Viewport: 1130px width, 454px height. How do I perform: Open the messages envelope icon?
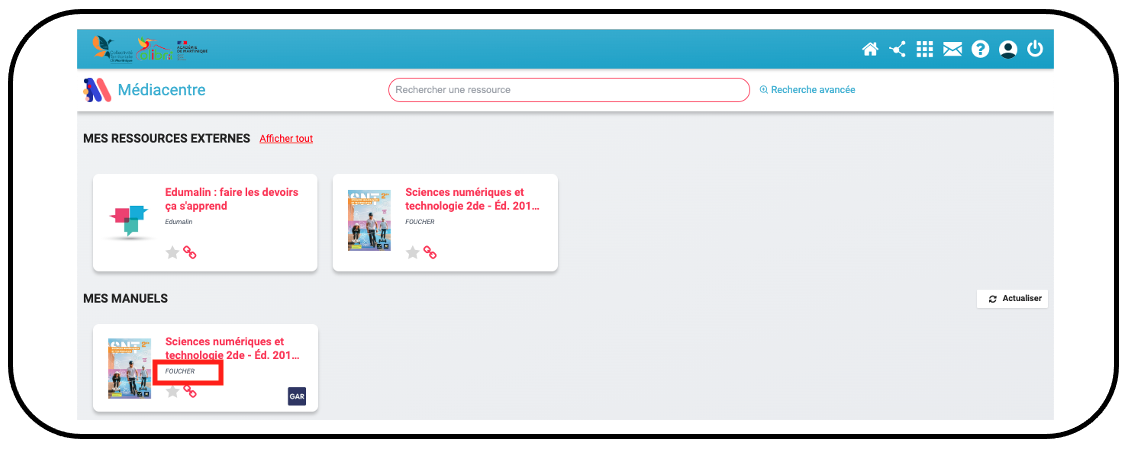[x=952, y=49]
